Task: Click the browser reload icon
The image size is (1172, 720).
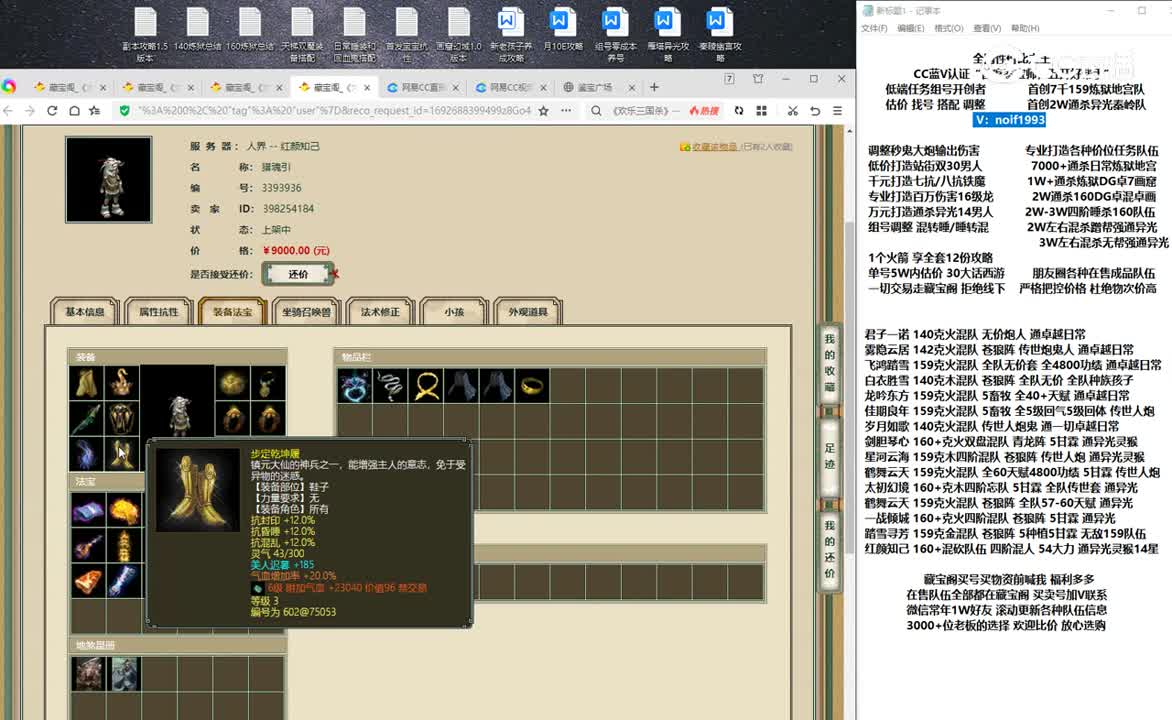Action: [x=52, y=111]
